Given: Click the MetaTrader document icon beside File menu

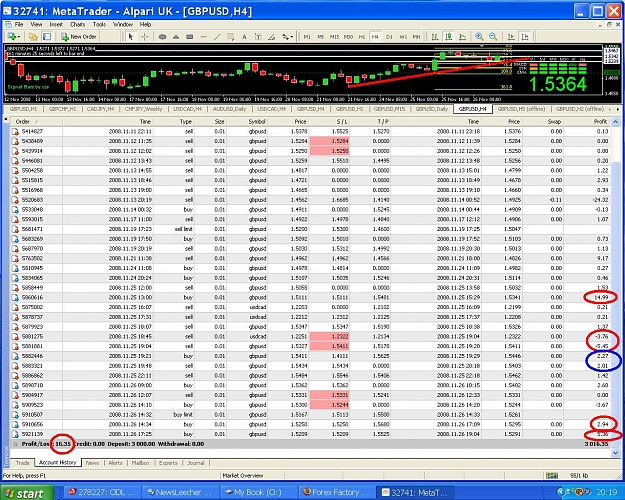Looking at the screenshot, I should tap(8, 24).
